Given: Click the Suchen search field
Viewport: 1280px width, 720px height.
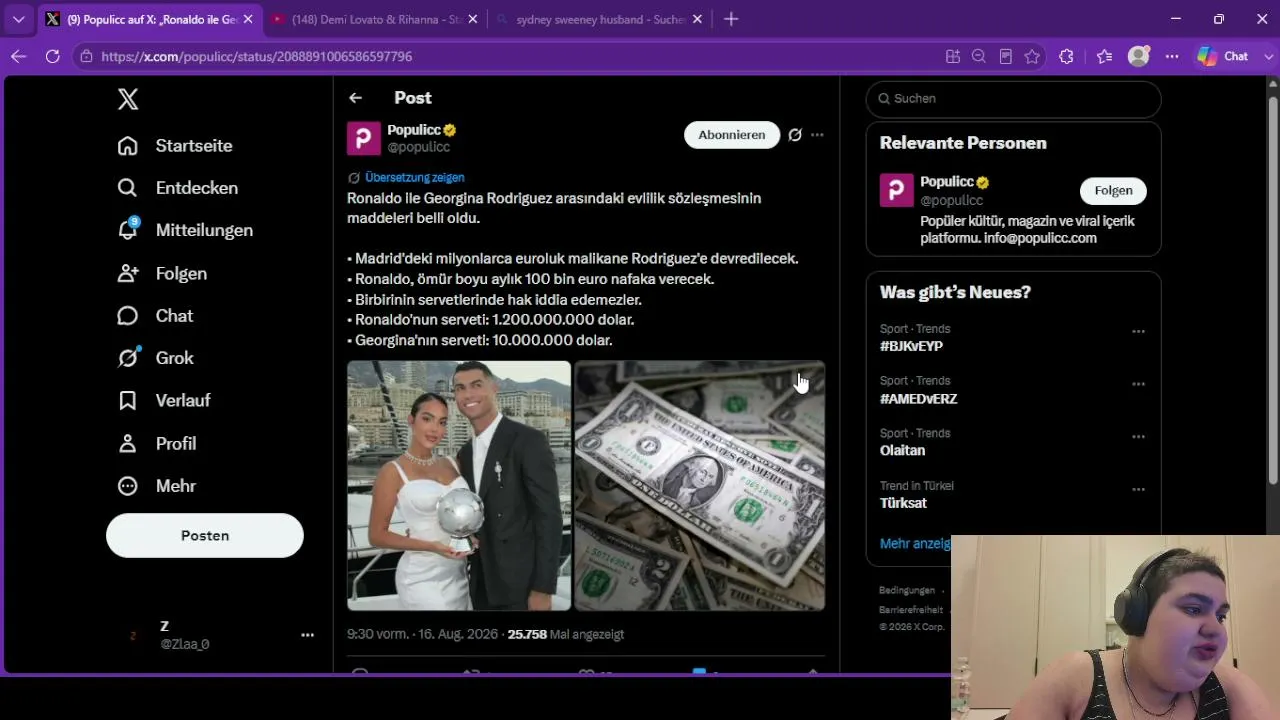Looking at the screenshot, I should [x=1013, y=98].
